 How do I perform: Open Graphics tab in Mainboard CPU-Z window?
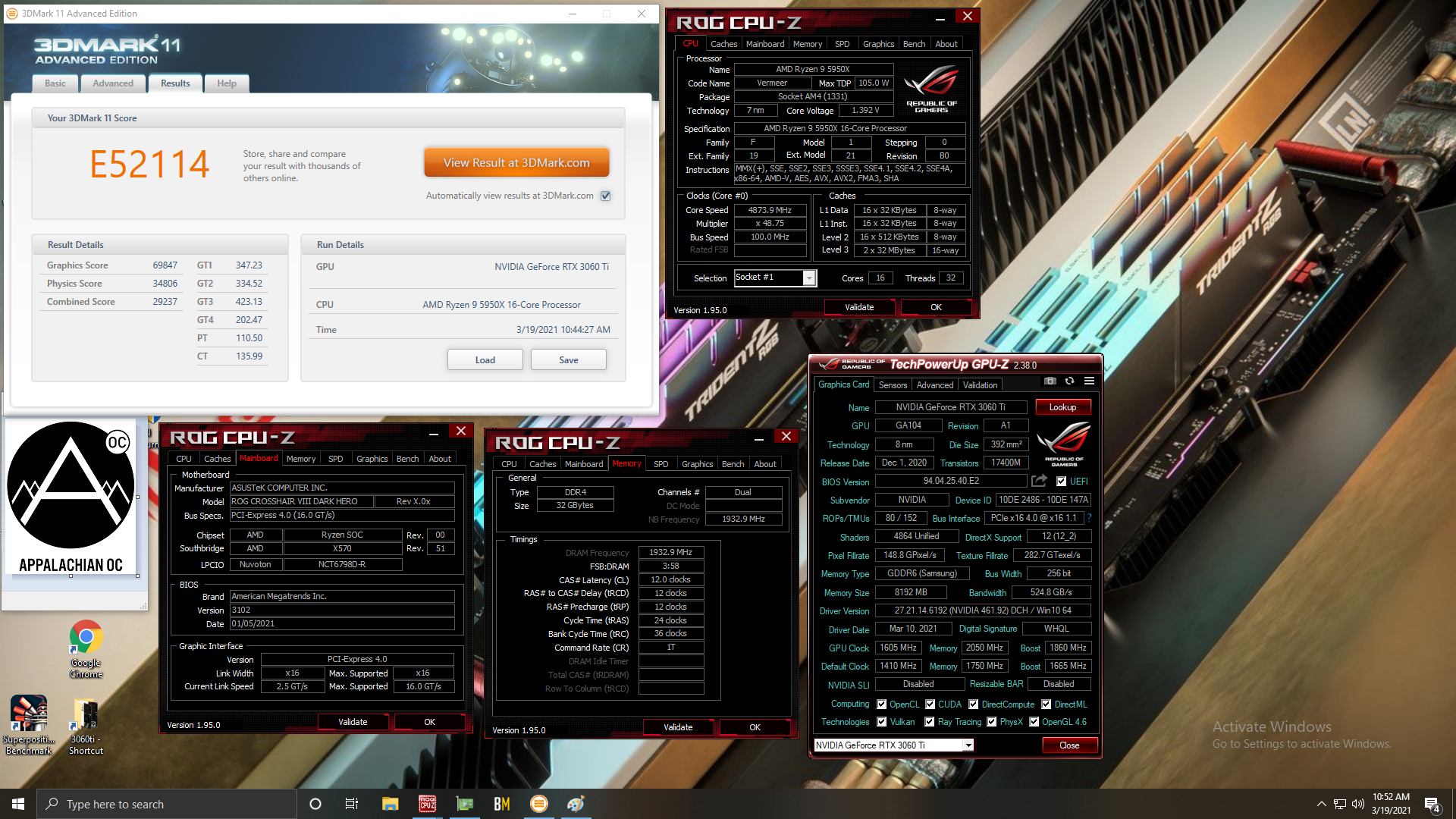tap(372, 459)
